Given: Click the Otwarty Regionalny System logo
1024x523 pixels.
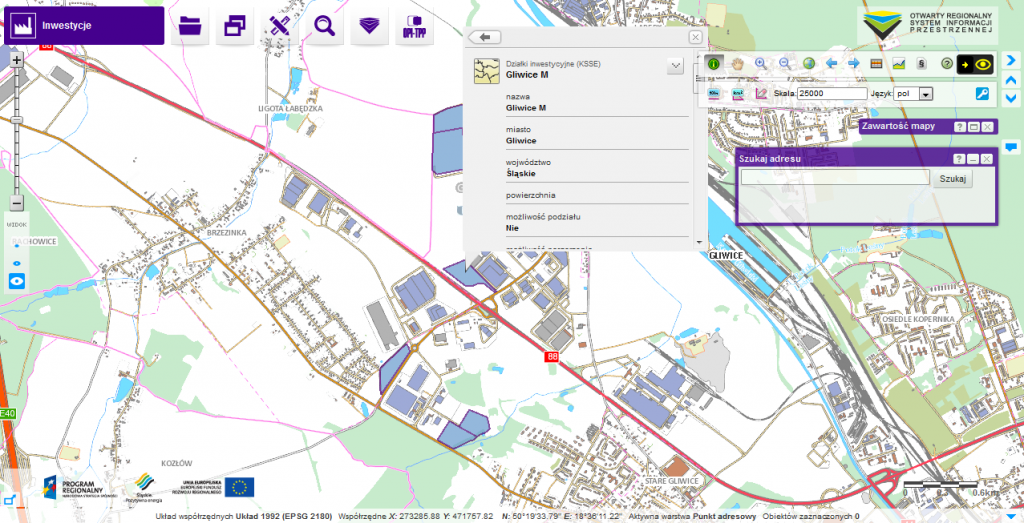Looking at the screenshot, I should tap(929, 25).
